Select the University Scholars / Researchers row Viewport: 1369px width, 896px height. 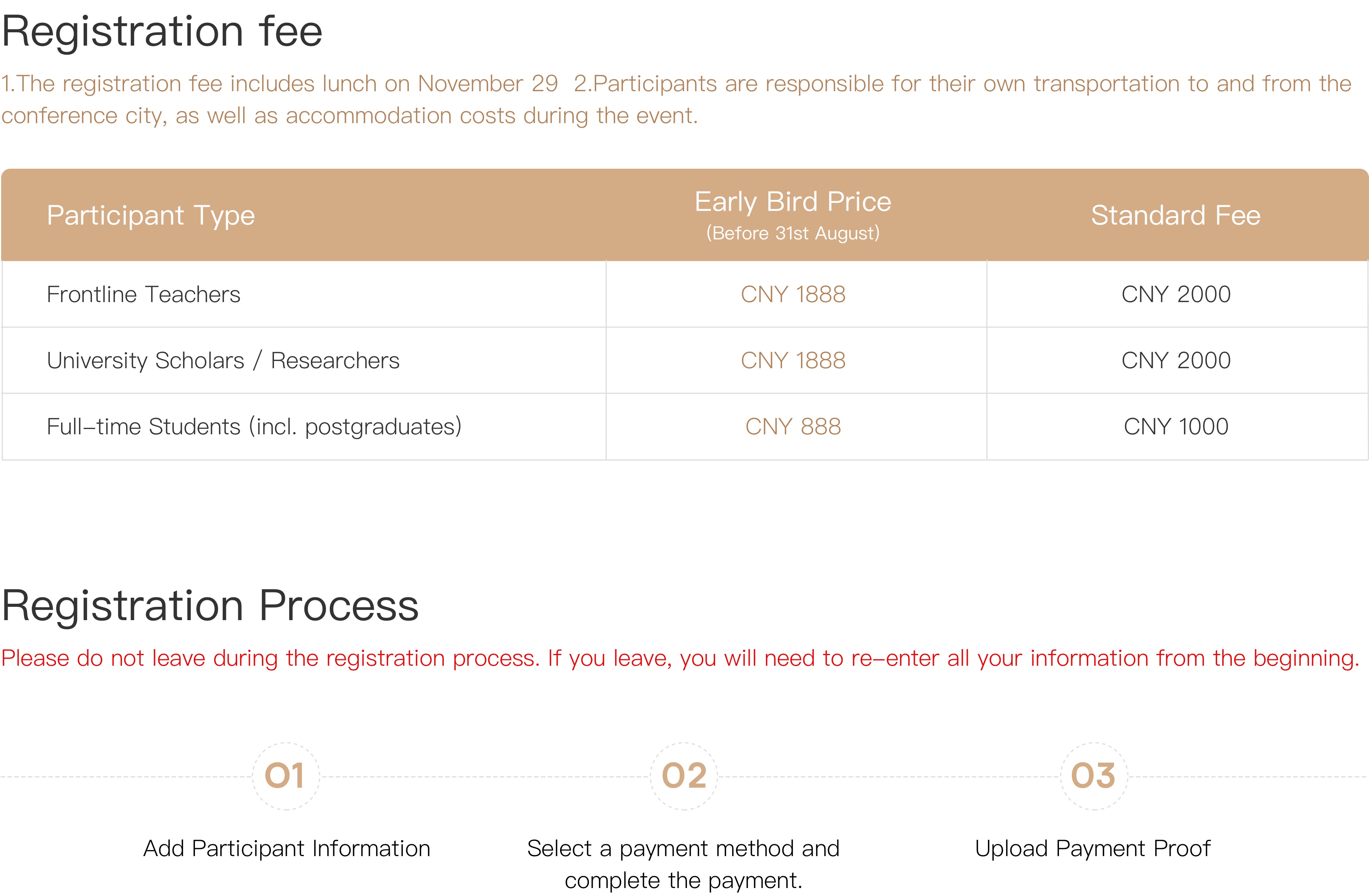click(x=685, y=361)
